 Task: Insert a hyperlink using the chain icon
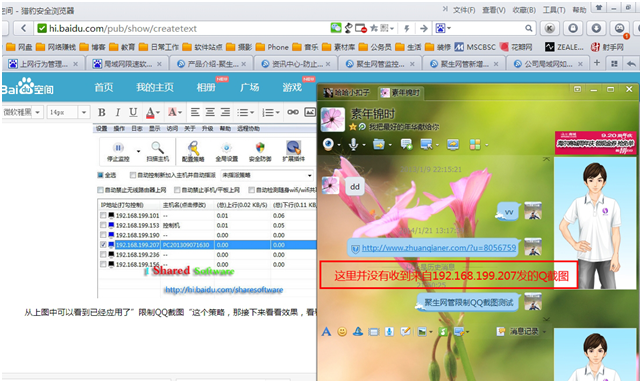tap(293, 112)
